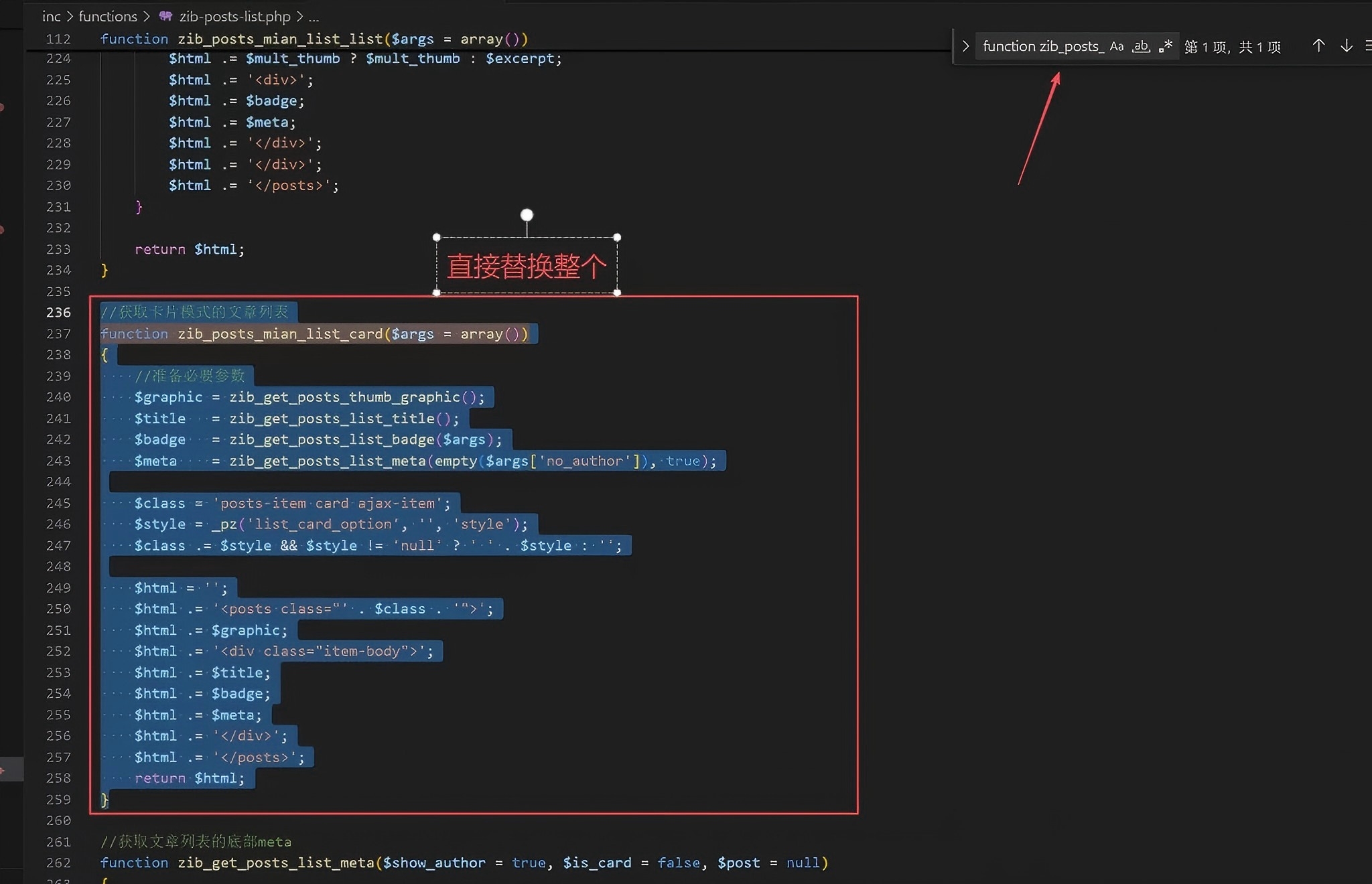The width and height of the screenshot is (1372, 884).
Task: Click the PHP elephant file icon in breadcrumb
Action: coord(165,16)
